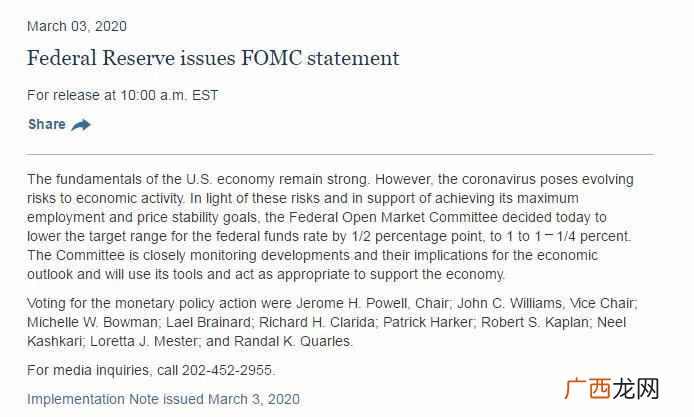
Task: Click the phrase 1/2 percentage point
Action: click(x=416, y=236)
